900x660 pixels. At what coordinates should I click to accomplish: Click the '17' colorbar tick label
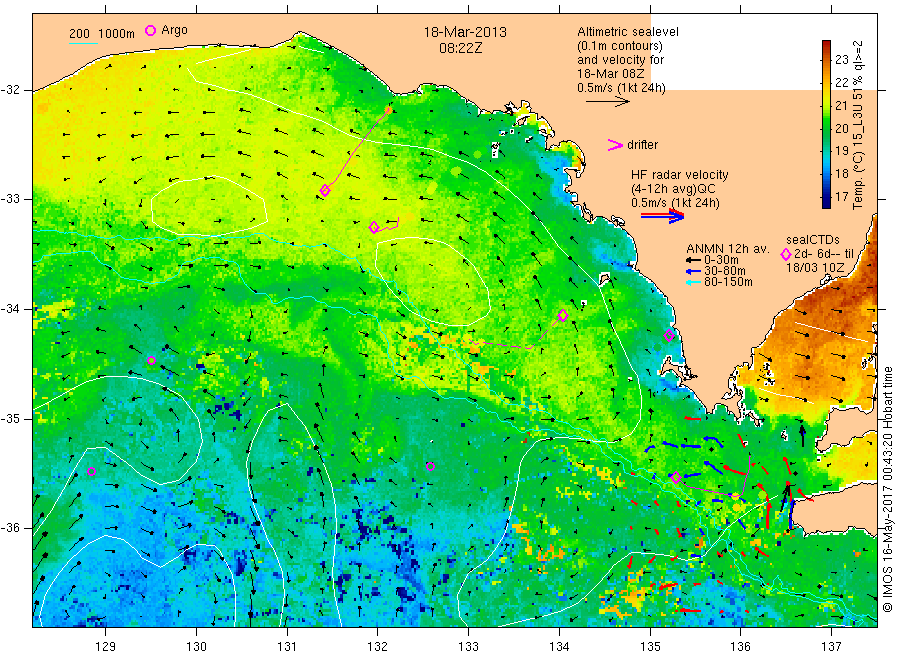pyautogui.click(x=841, y=197)
